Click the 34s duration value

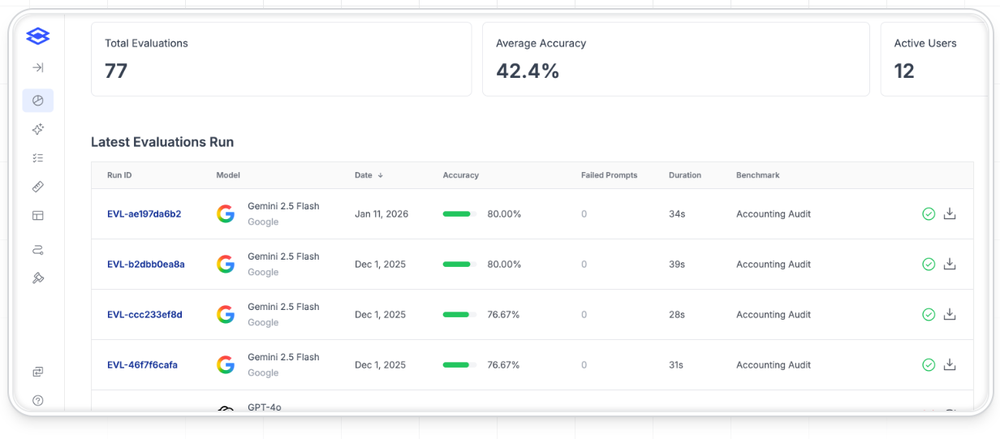pos(677,214)
